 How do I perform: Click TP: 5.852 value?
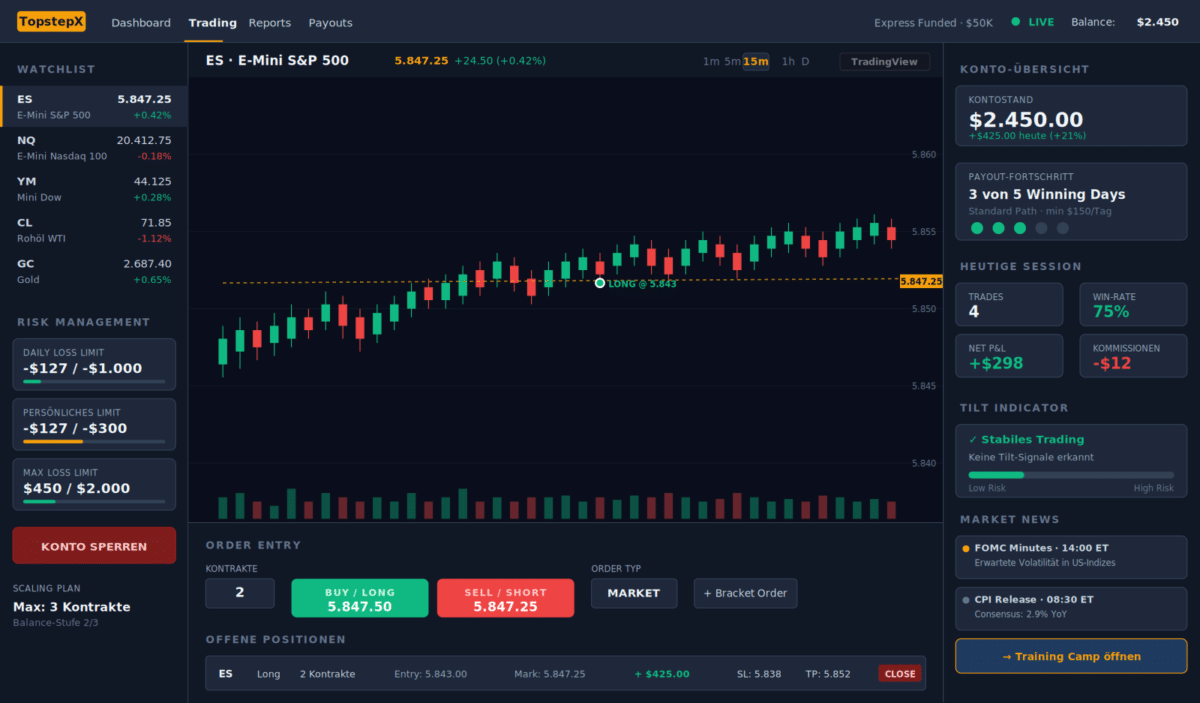click(828, 674)
